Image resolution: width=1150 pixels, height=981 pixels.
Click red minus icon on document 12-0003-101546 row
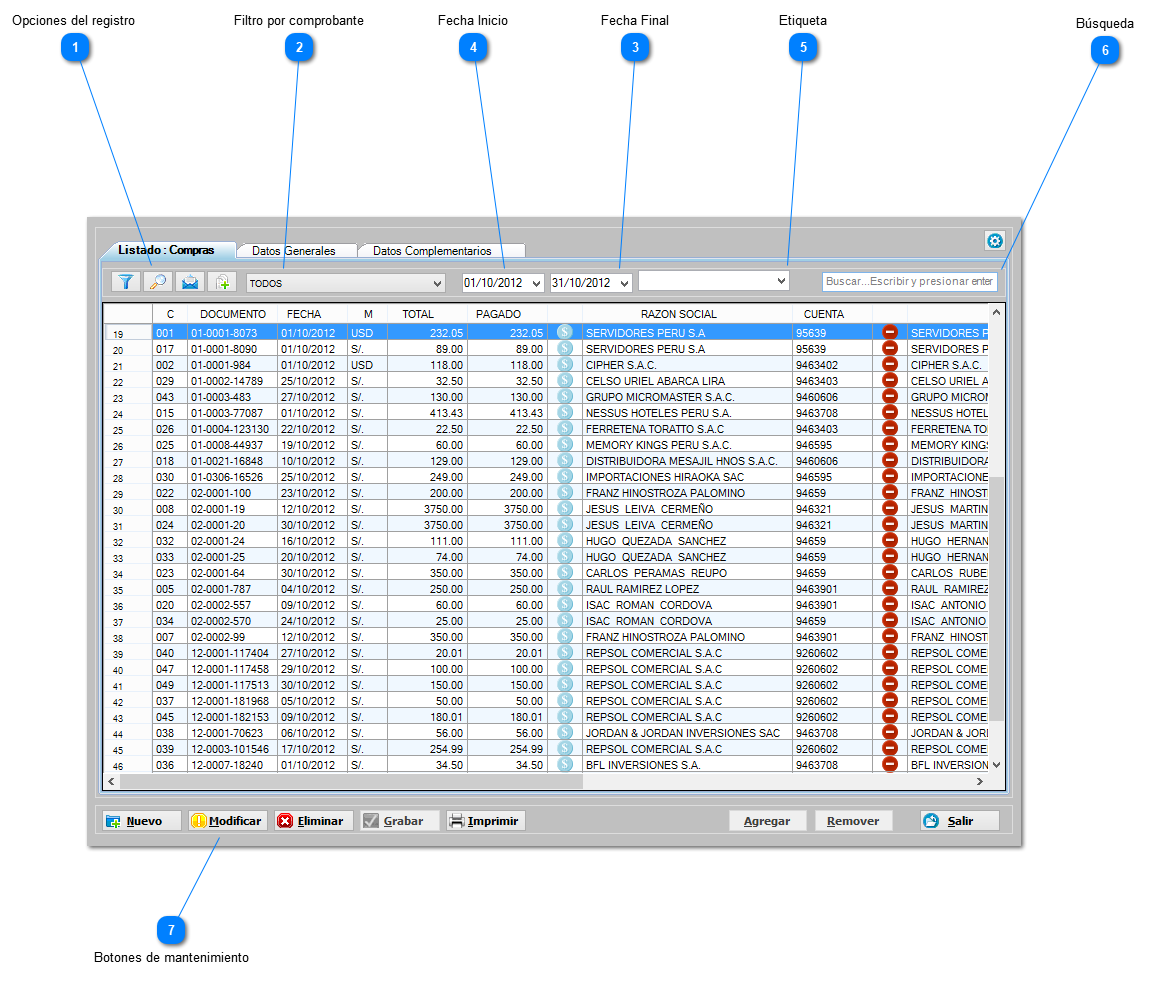point(890,749)
